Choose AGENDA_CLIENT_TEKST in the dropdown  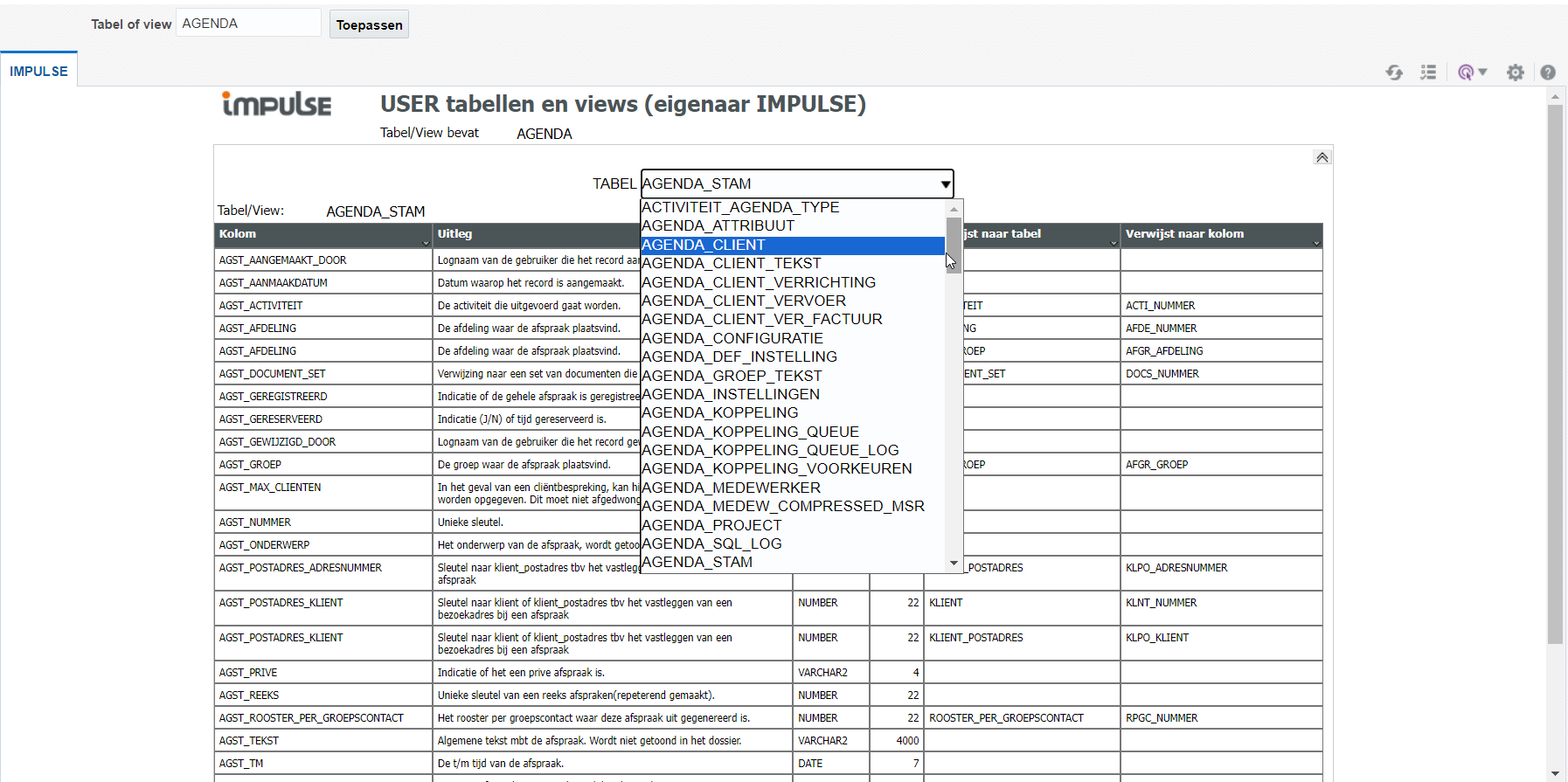pyautogui.click(x=793, y=263)
